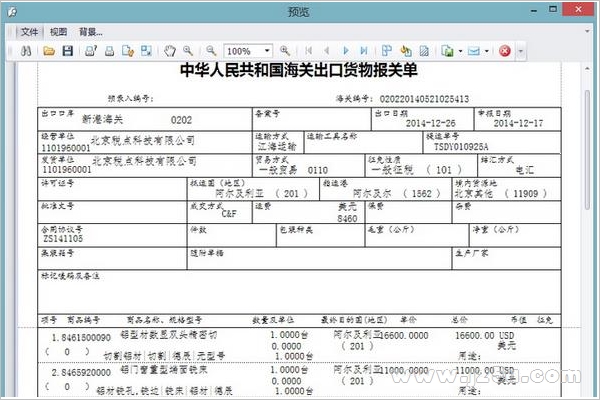Click the send by email icon

(474, 51)
